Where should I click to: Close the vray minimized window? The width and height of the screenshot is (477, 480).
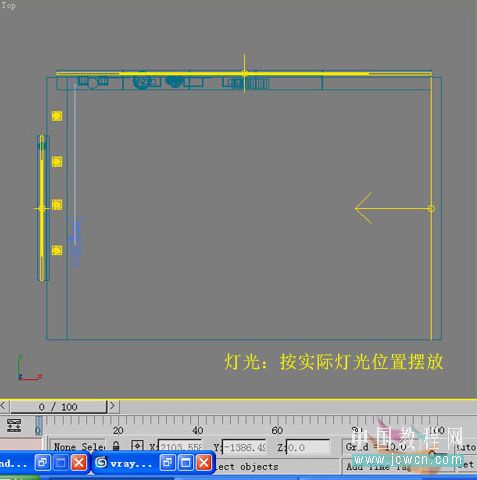coord(204,463)
